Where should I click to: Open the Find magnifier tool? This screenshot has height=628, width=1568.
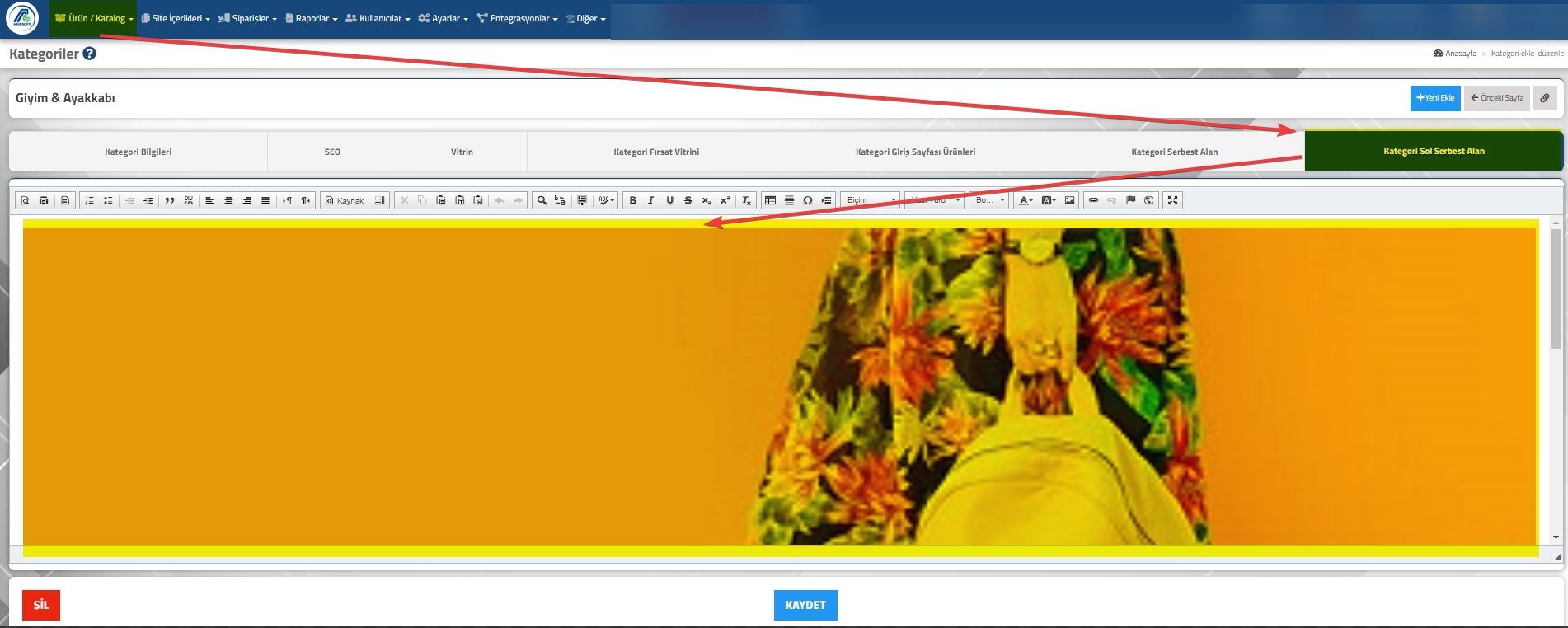coord(542,200)
